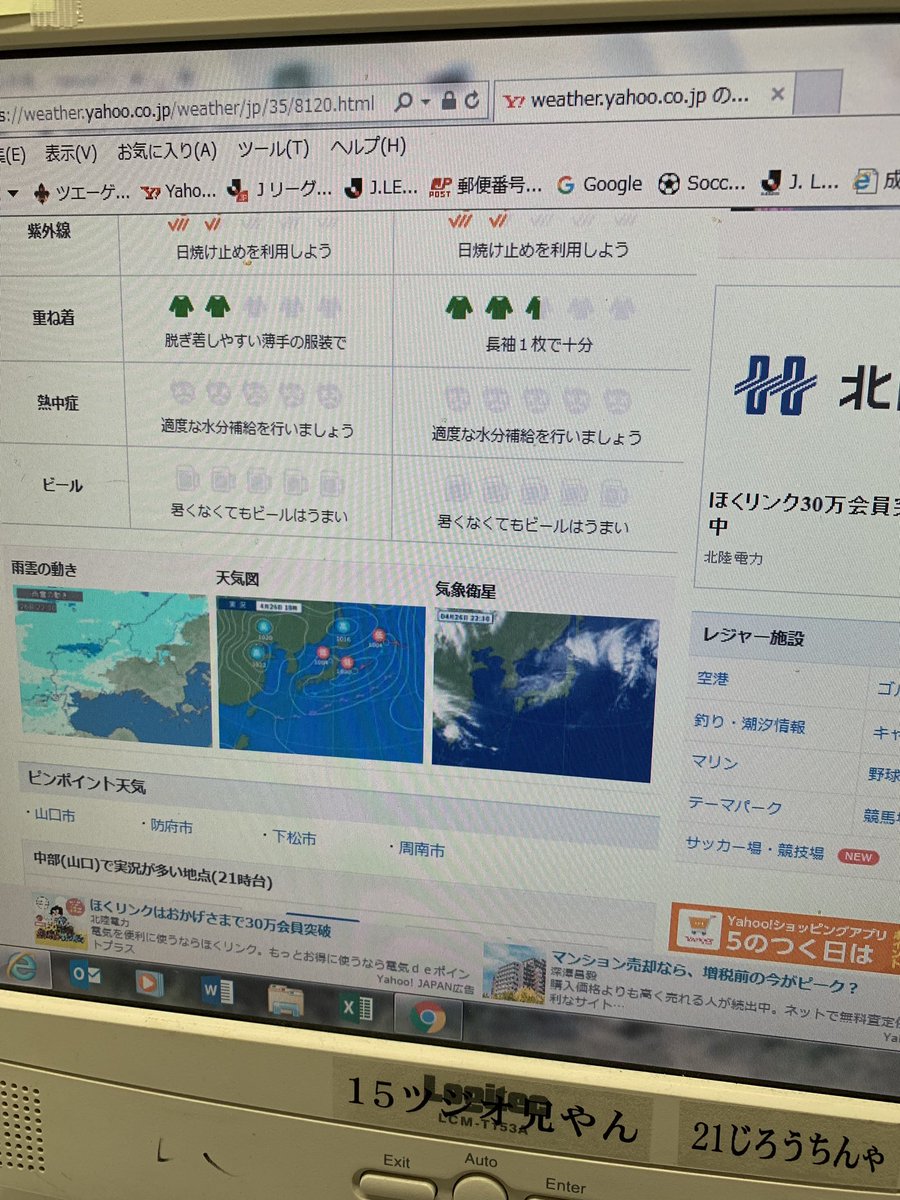
Task: Open the J. L... favorites bookmark
Action: 800,183
